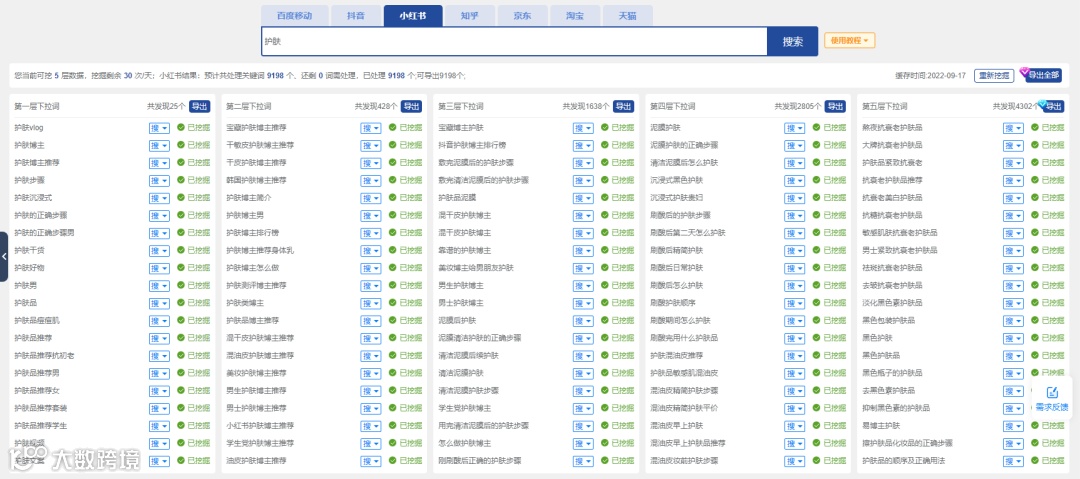The image size is (1080, 479).
Task: Click the blue 搜索 button
Action: click(793, 41)
